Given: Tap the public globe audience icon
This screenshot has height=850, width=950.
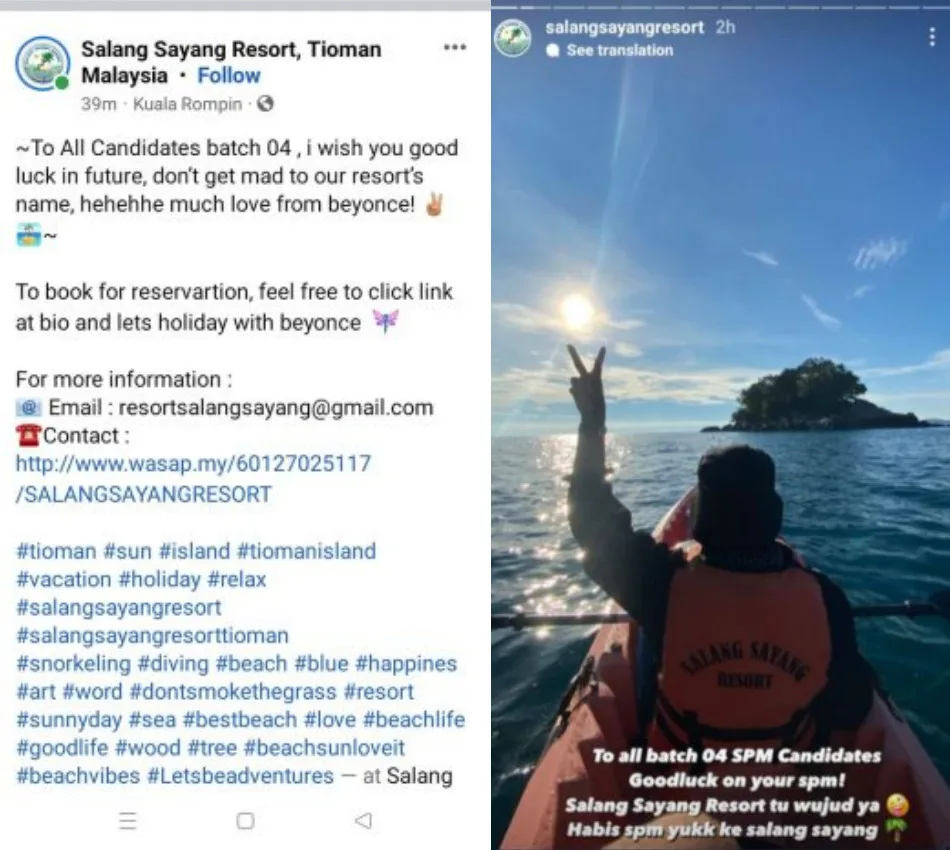Looking at the screenshot, I should [265, 104].
